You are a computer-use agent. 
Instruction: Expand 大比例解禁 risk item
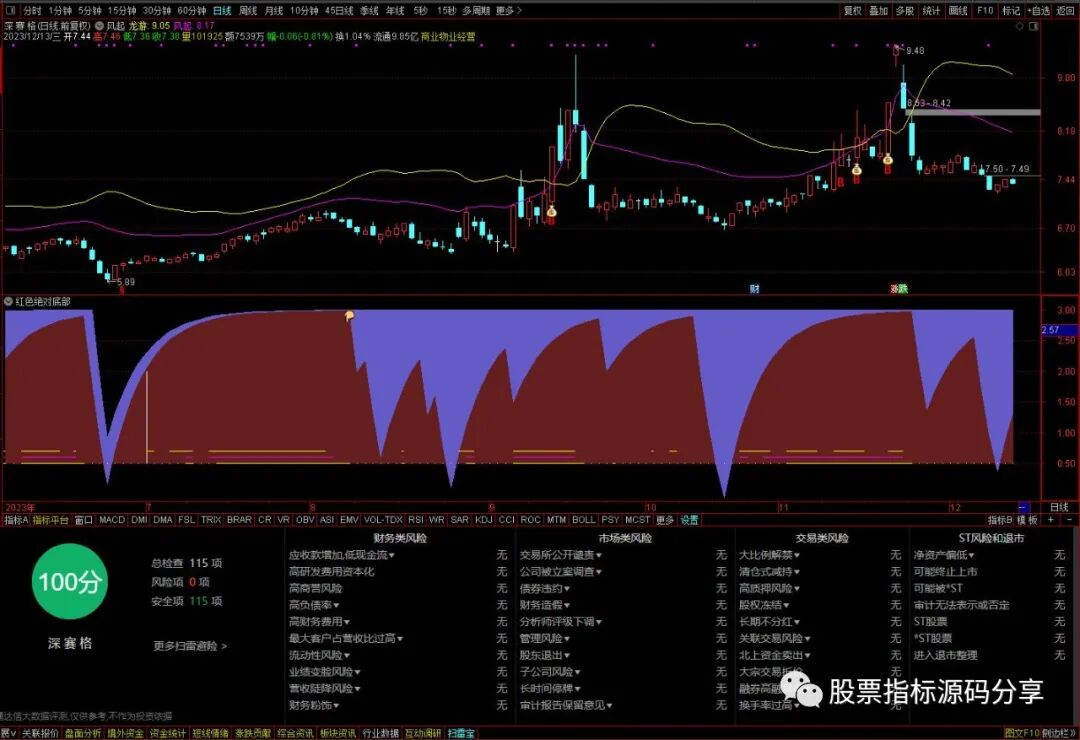click(769, 555)
